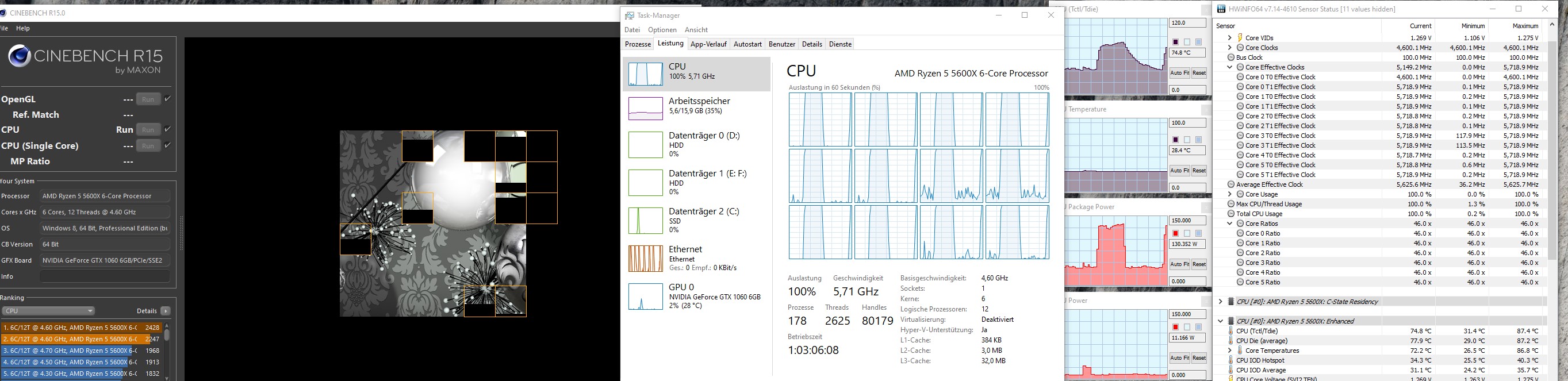Open ranking Details arrow button in Cinebench
Image resolution: width=1568 pixels, height=381 pixels.
coord(166,311)
